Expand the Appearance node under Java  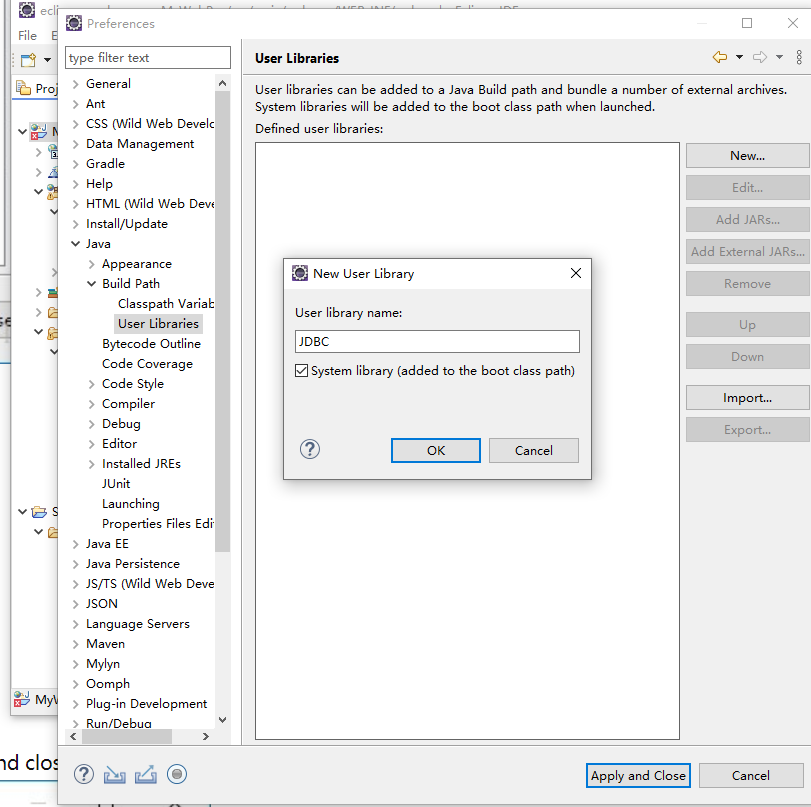pos(92,264)
